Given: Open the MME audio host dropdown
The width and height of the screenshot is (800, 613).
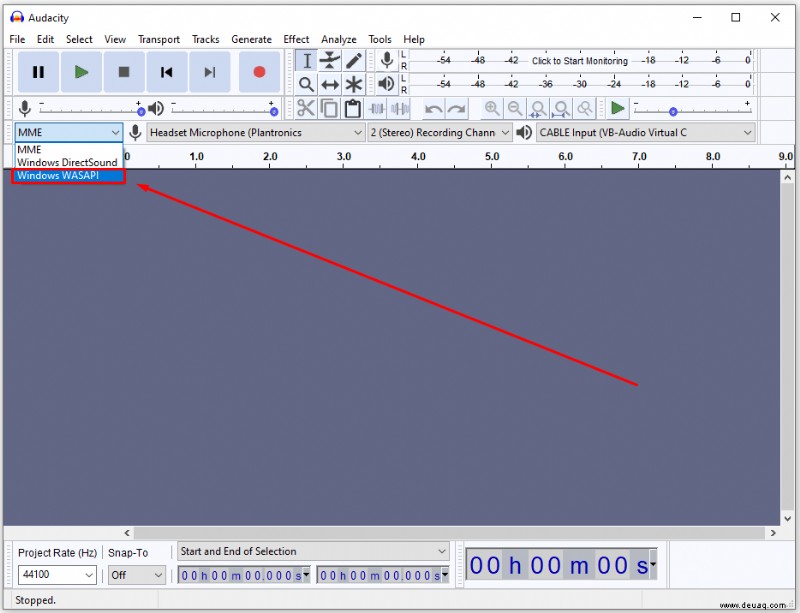Looking at the screenshot, I should click(x=68, y=133).
